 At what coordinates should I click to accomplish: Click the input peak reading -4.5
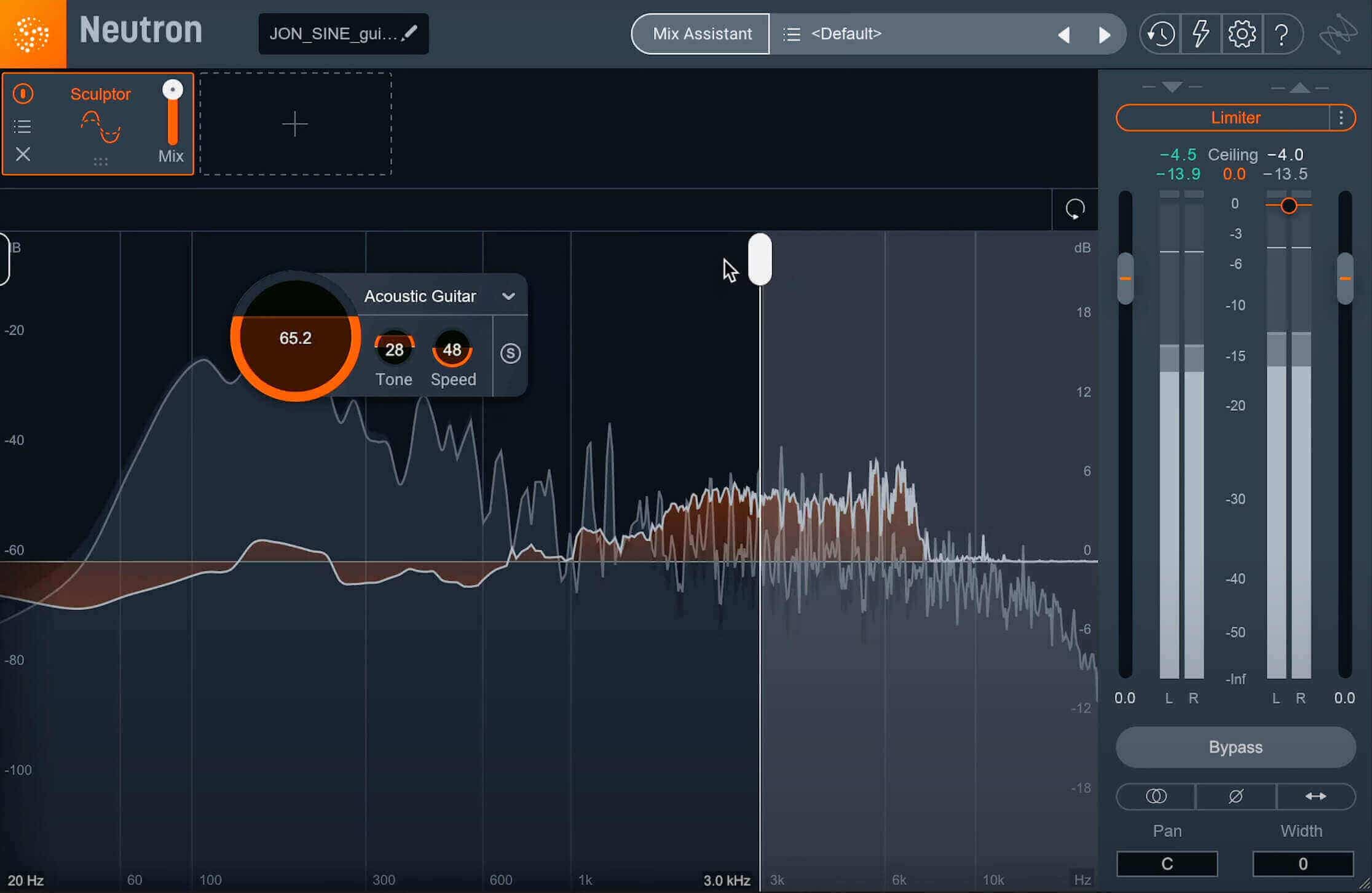pyautogui.click(x=1178, y=154)
